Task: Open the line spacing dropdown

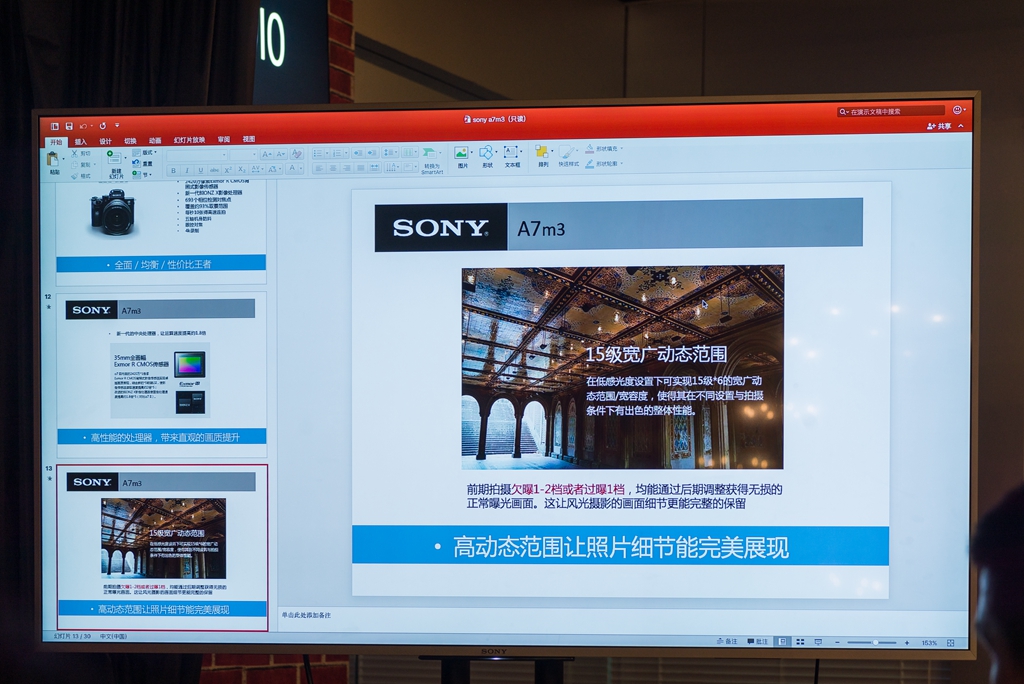Action: click(391, 152)
